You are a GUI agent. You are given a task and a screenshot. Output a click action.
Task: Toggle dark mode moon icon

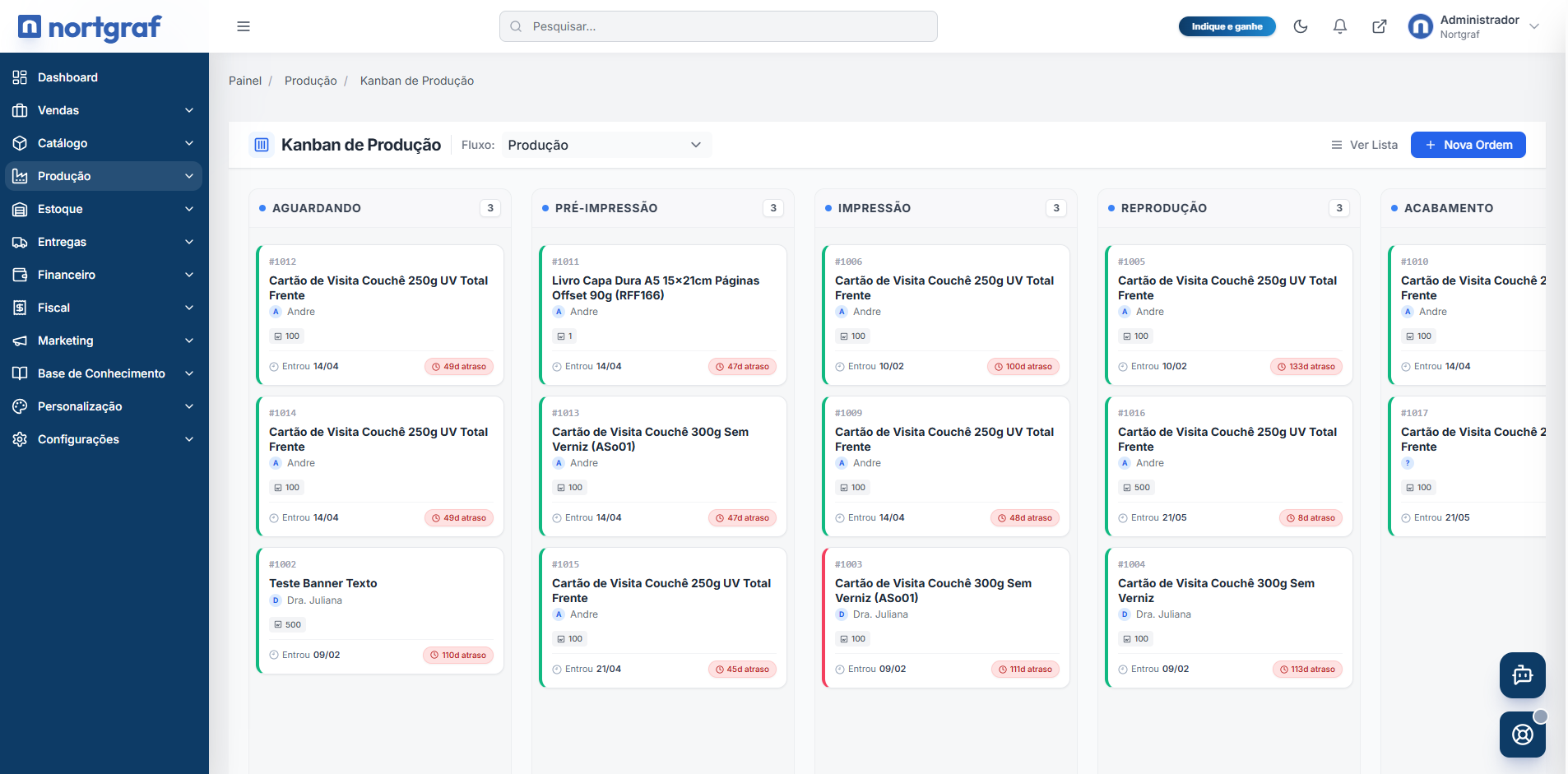click(1301, 26)
